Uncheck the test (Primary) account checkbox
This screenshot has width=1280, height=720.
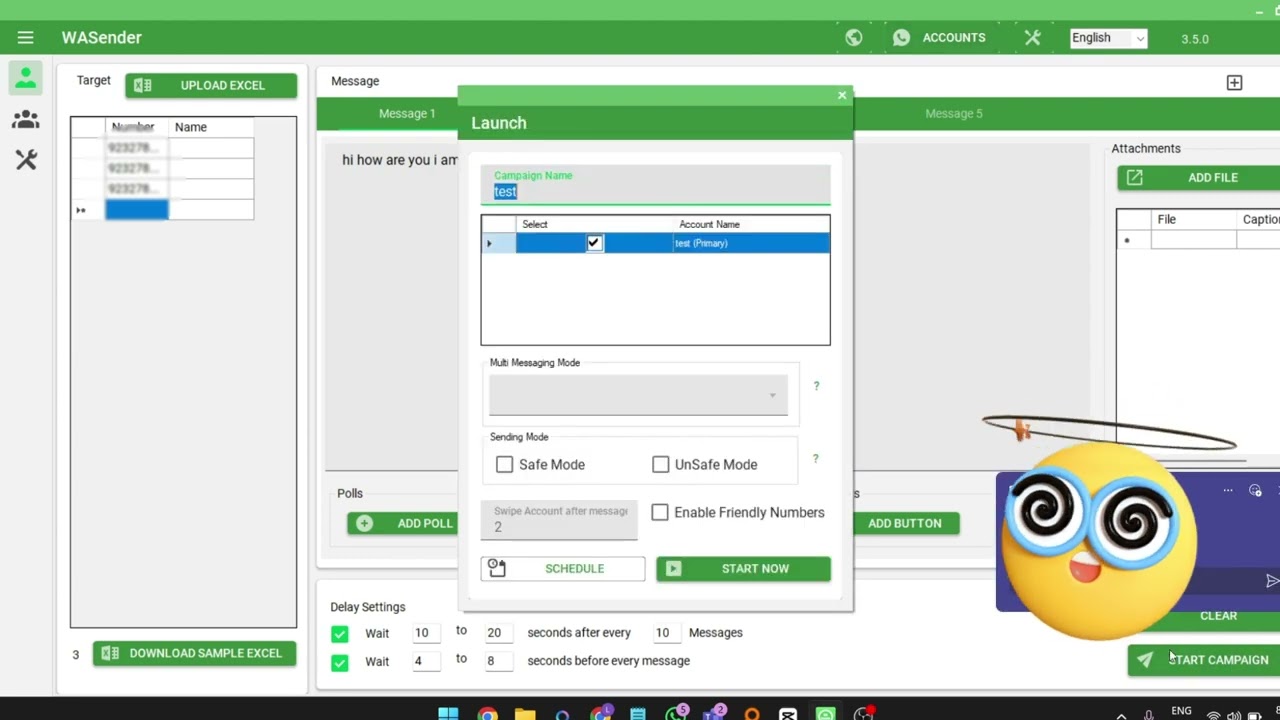click(594, 243)
